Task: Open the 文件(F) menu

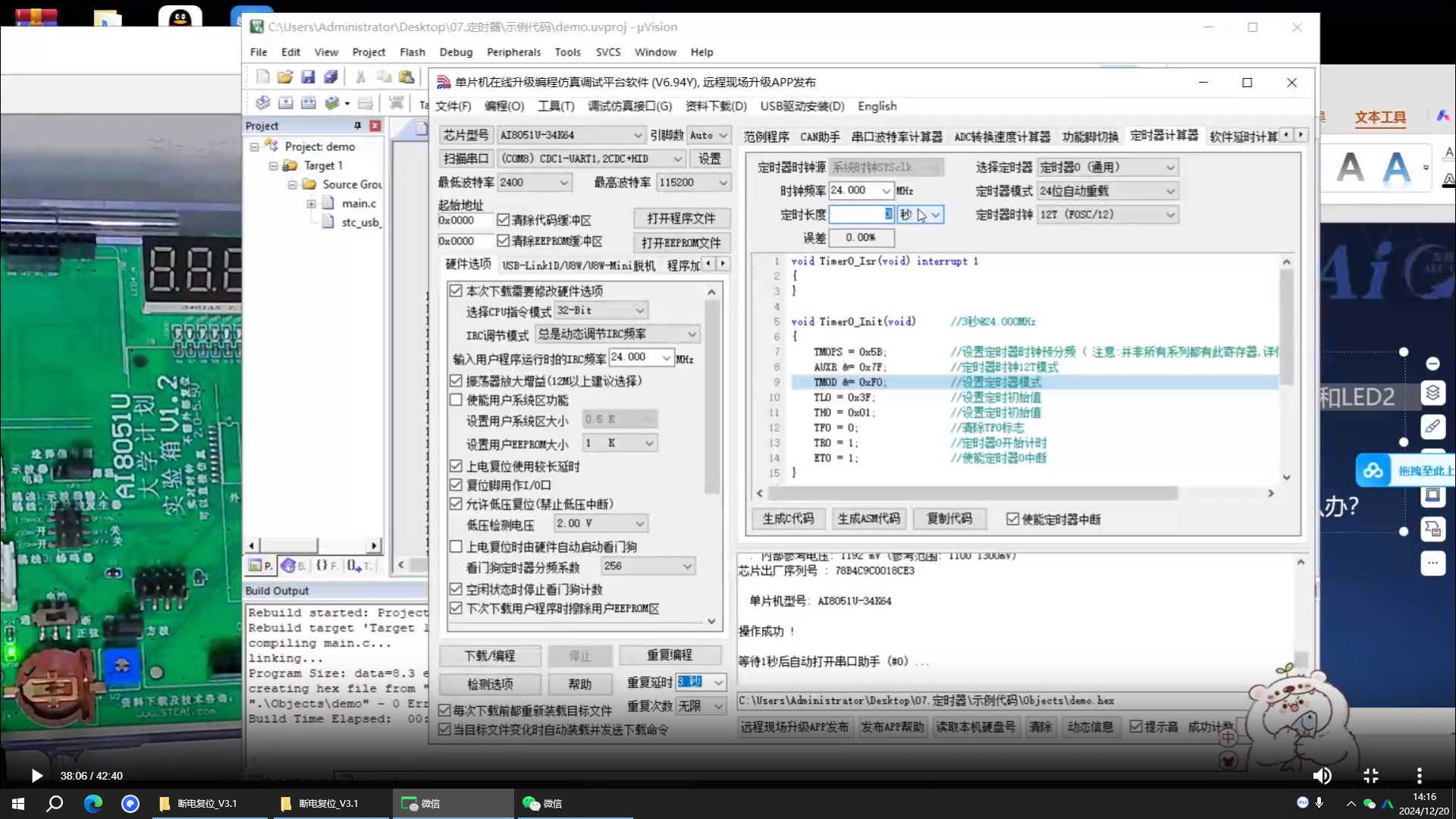Action: 453,106
